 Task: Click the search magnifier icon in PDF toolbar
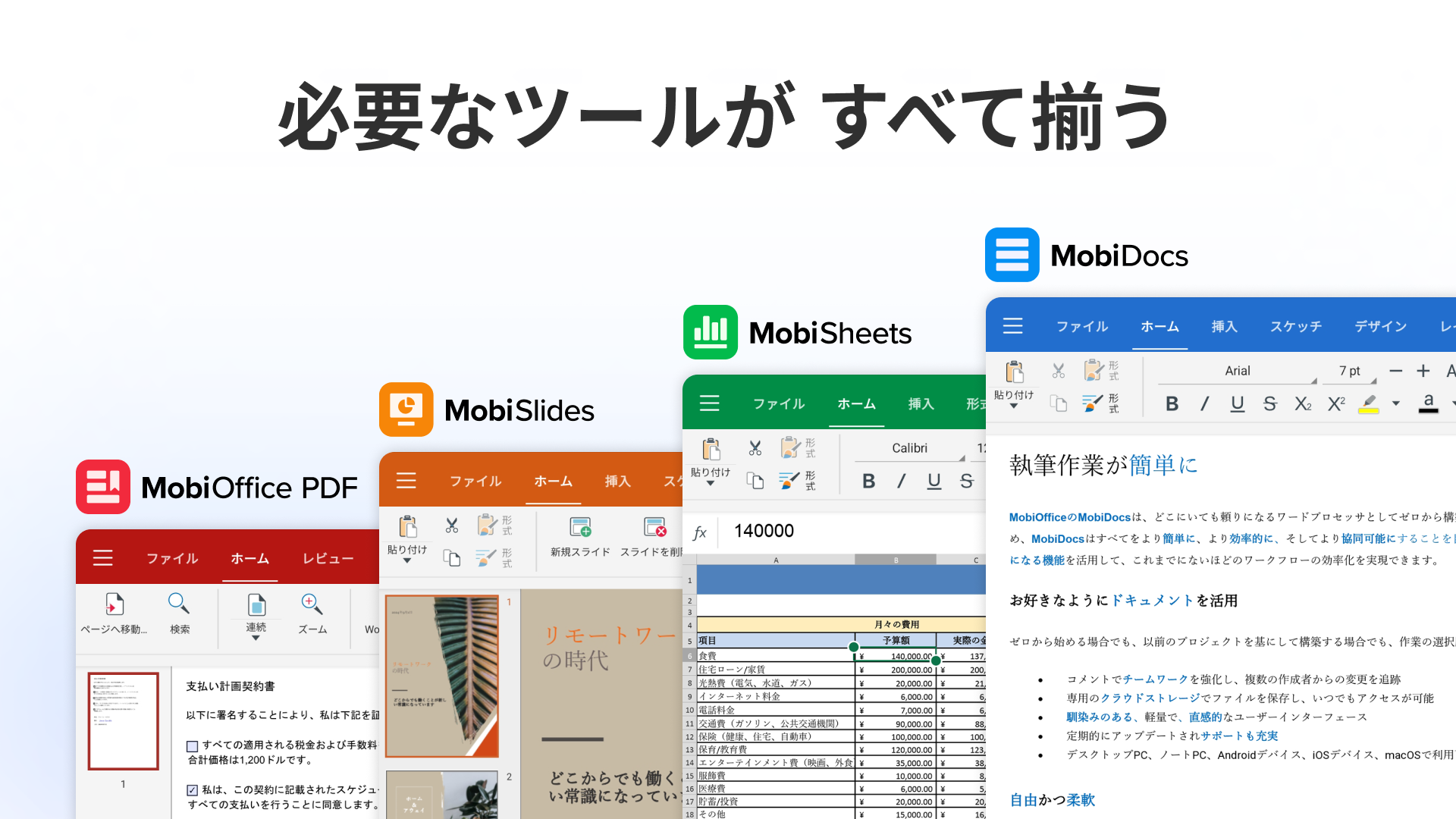pyautogui.click(x=179, y=604)
